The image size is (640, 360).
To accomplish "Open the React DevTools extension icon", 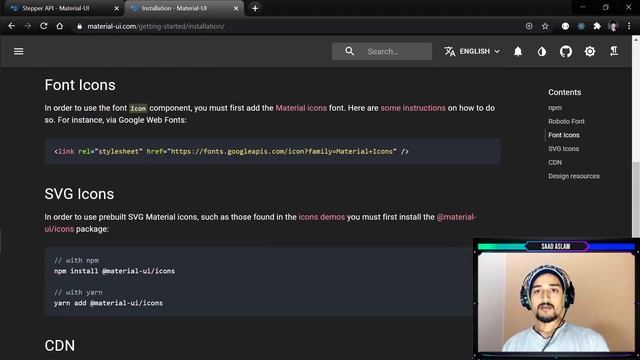I will (x=581, y=26).
